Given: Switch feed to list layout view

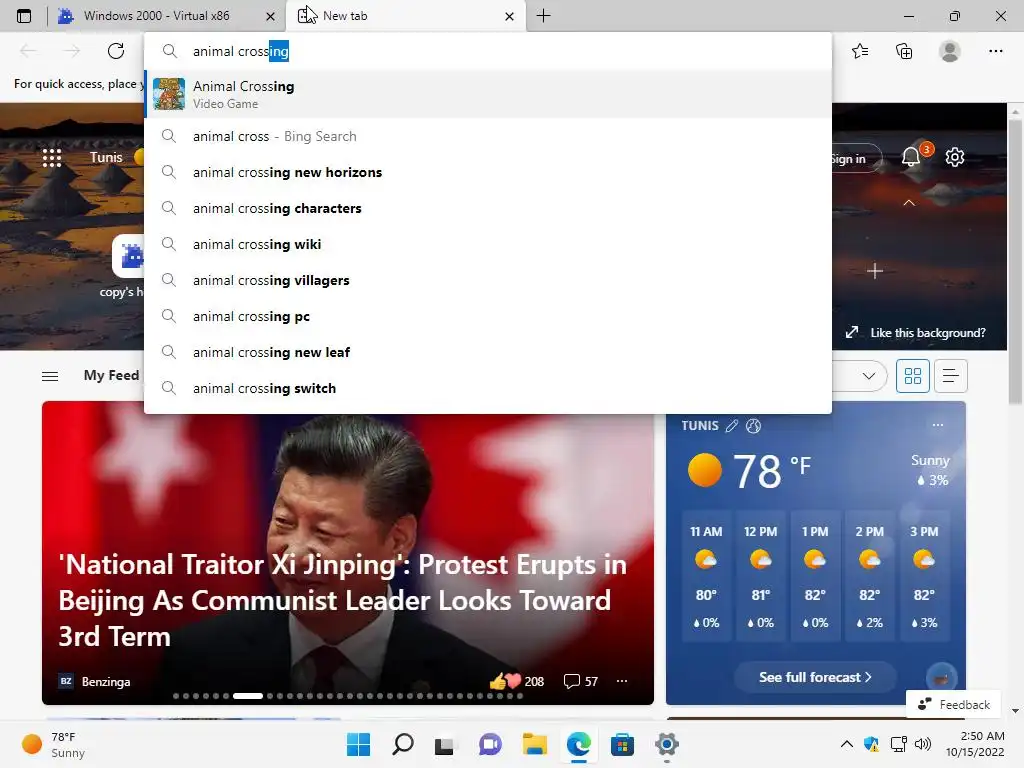Looking at the screenshot, I should pos(950,376).
